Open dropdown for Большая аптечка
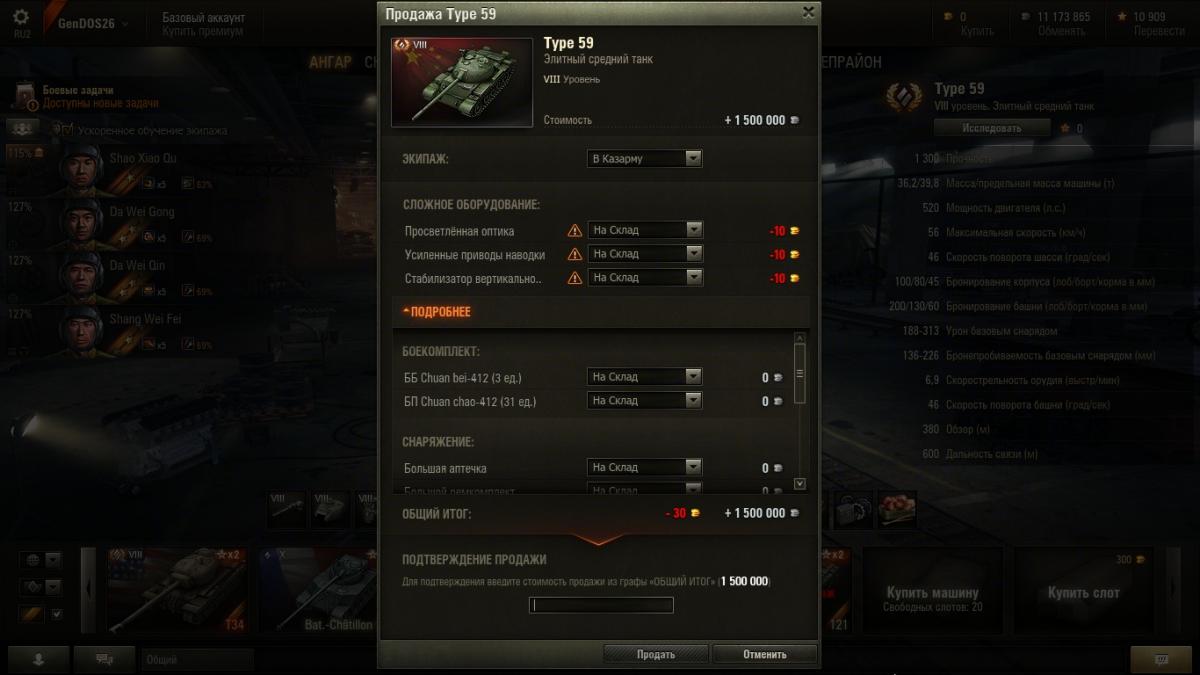This screenshot has height=675, width=1200. (x=644, y=467)
